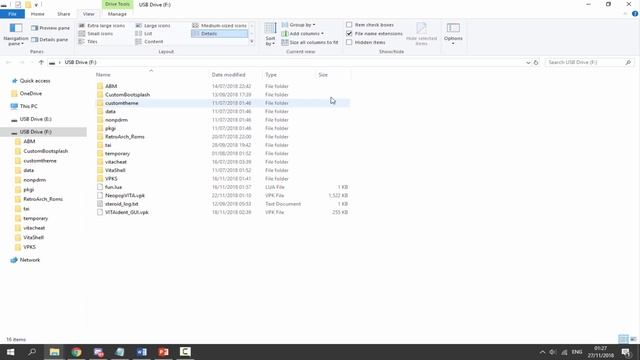The image size is (640, 360).
Task: Choose Content layout
Action: (149, 42)
